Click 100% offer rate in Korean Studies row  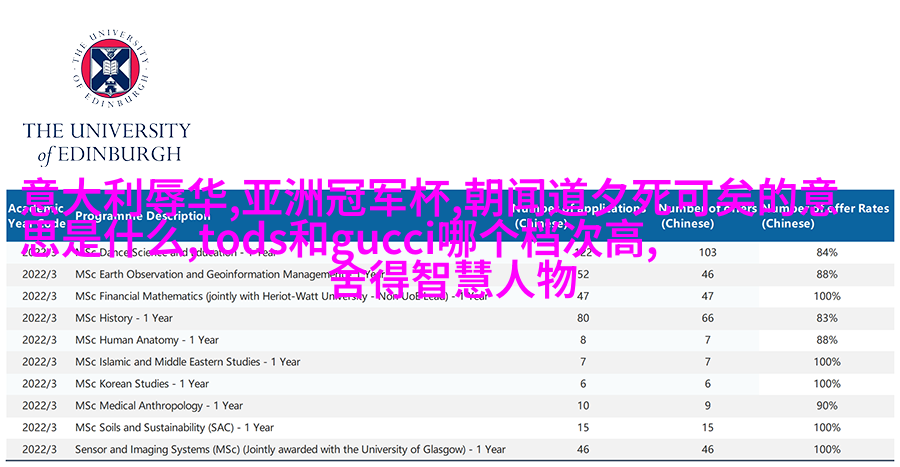(x=827, y=384)
